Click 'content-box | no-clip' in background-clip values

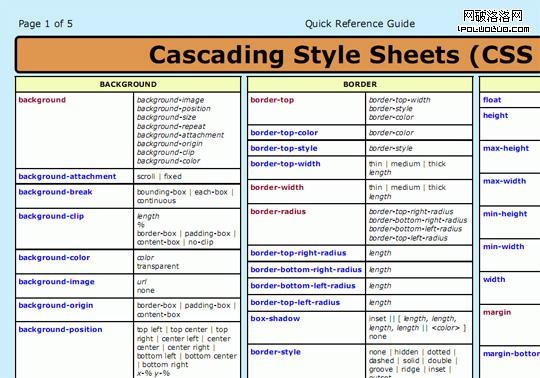click(x=175, y=242)
